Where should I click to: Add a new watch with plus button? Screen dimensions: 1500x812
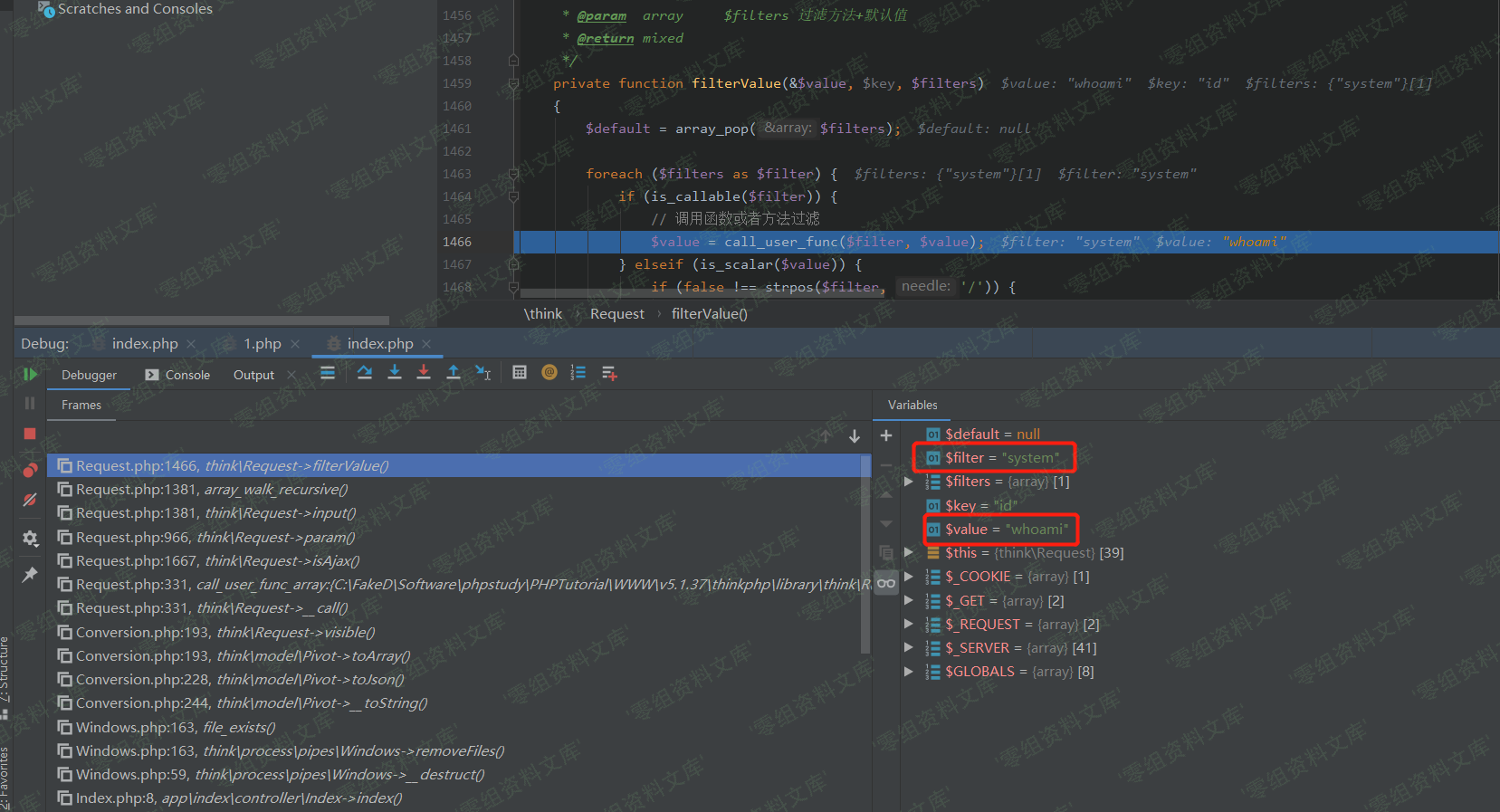coord(886,435)
